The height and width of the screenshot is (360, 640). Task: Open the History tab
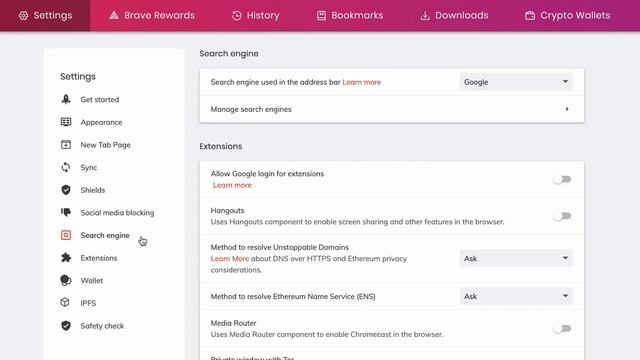[256, 16]
